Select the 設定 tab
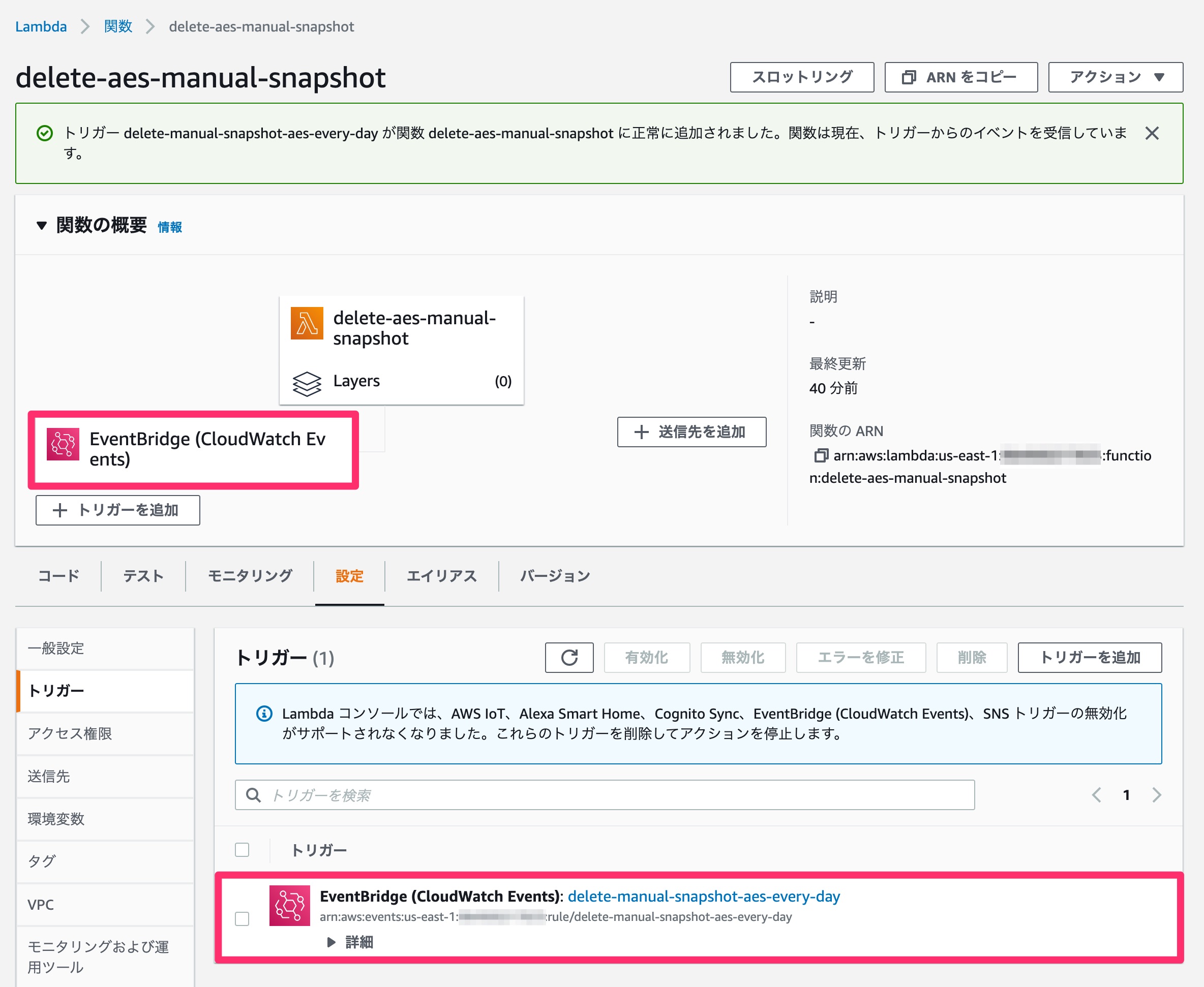 [x=349, y=576]
